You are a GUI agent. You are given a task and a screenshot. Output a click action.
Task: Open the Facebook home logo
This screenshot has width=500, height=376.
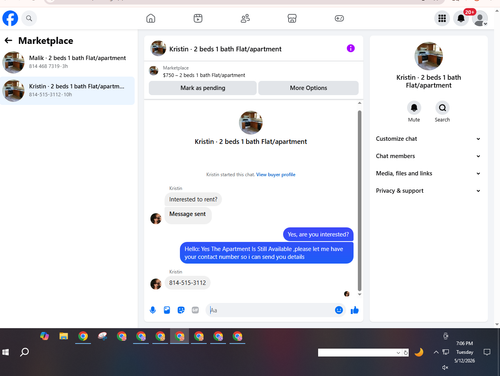[10, 18]
